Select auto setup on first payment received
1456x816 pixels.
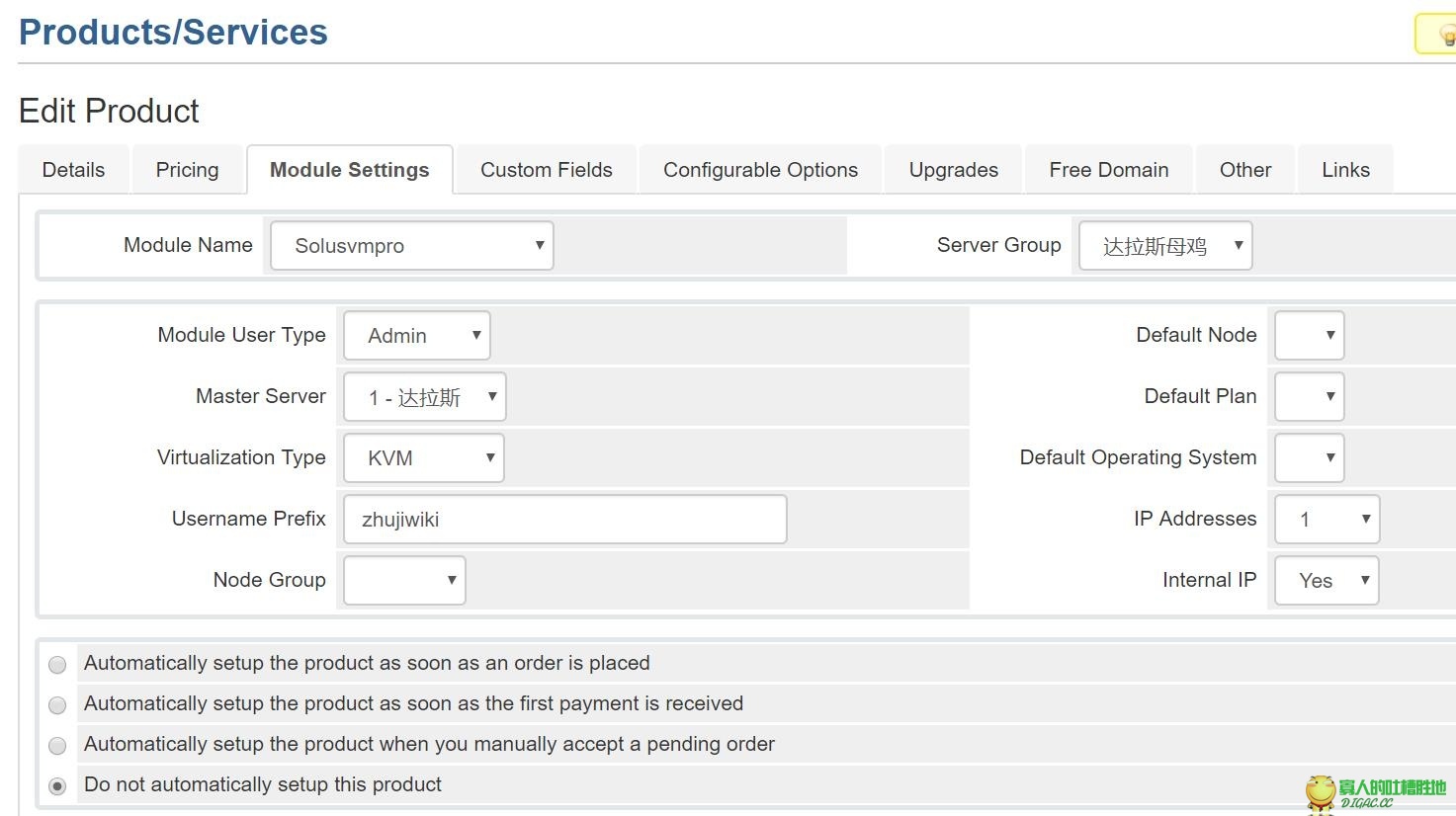pos(57,705)
